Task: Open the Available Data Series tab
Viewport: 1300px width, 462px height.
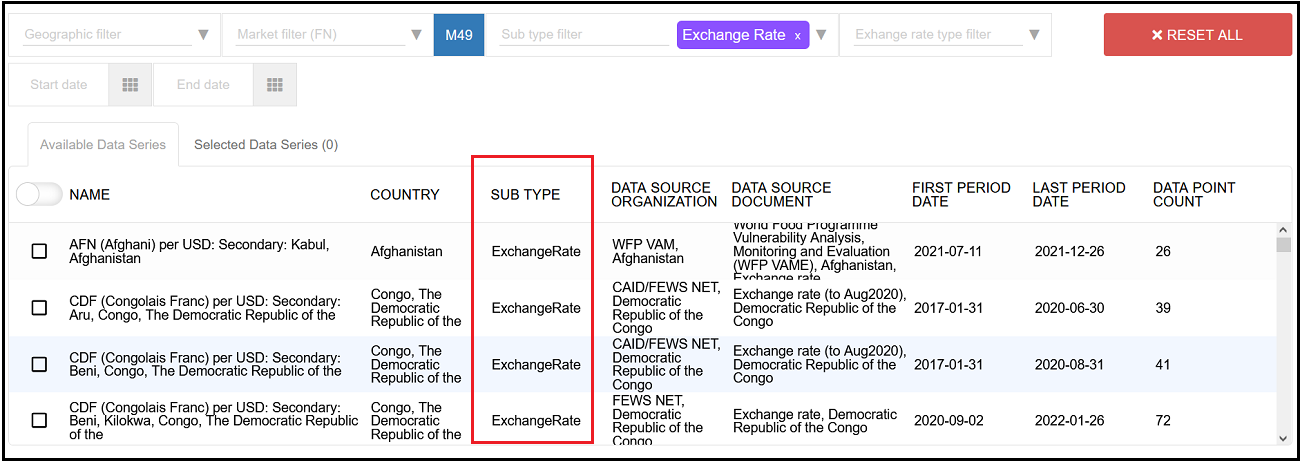Action: point(103,145)
